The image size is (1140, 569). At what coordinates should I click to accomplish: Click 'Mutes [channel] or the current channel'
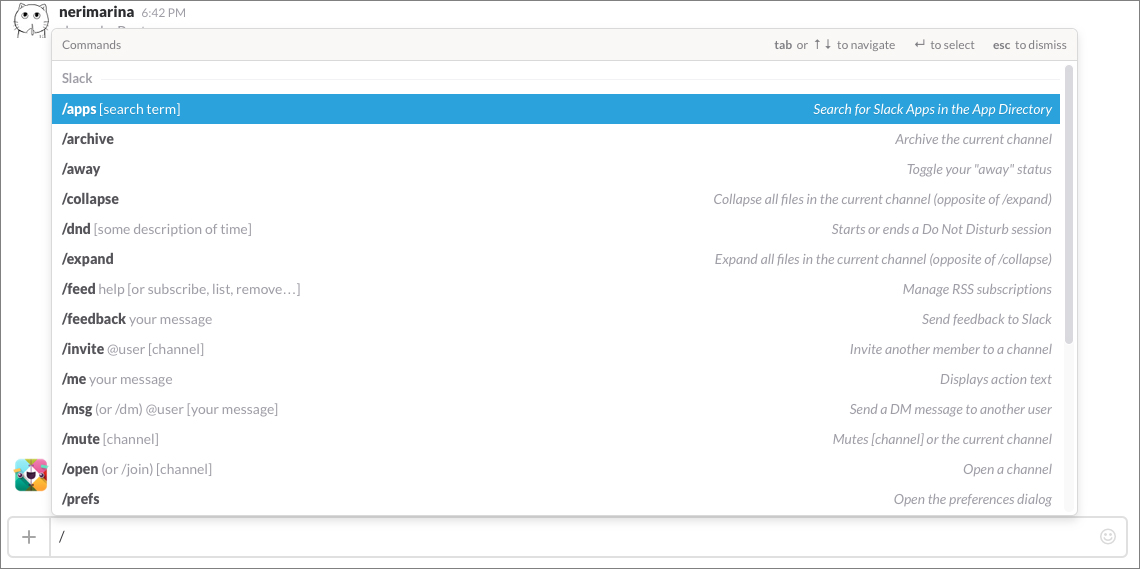pos(942,440)
